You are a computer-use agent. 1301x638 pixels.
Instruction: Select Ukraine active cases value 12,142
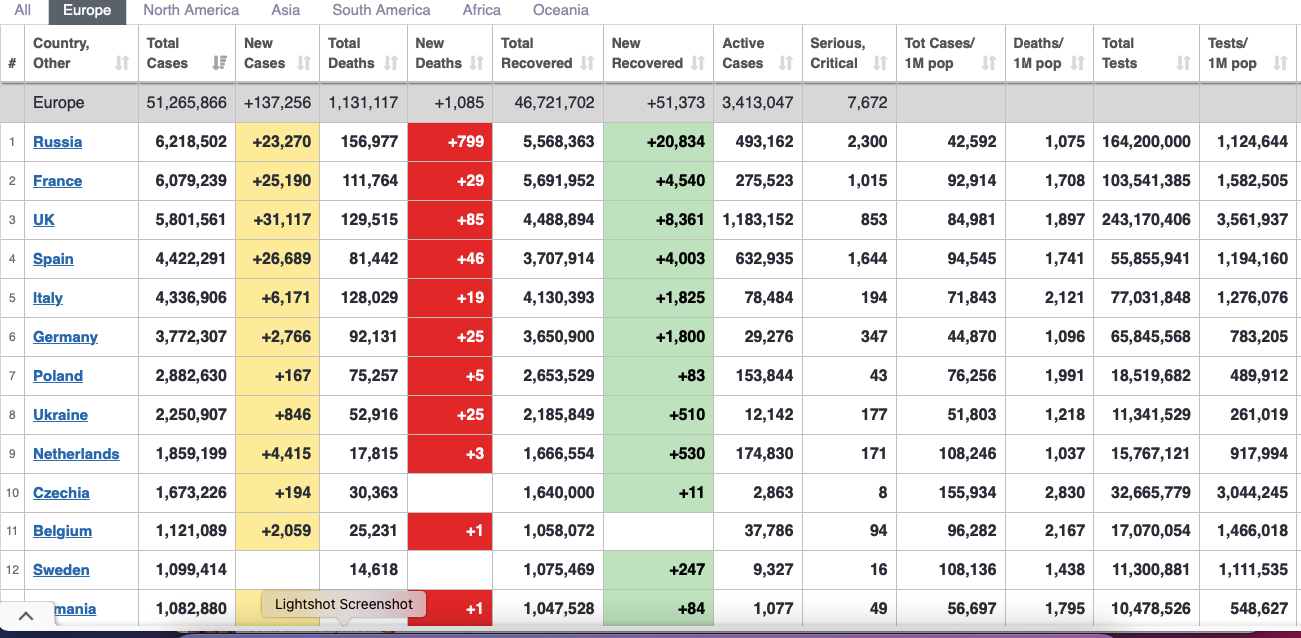point(769,415)
